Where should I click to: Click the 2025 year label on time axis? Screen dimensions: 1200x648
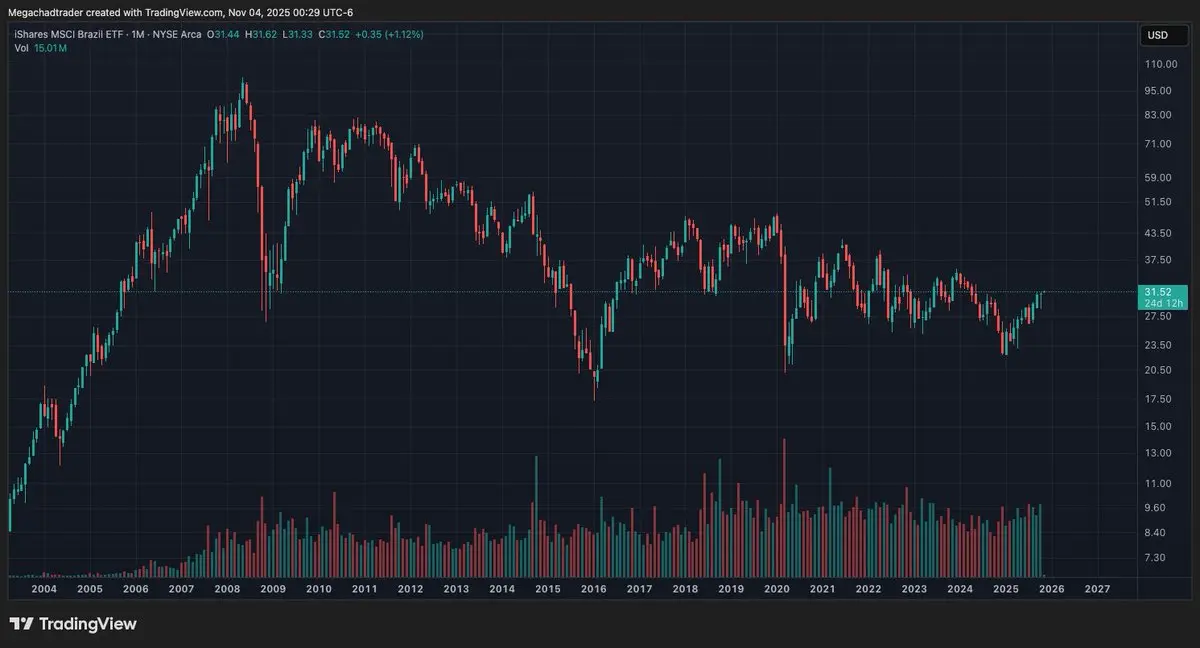(x=1006, y=590)
